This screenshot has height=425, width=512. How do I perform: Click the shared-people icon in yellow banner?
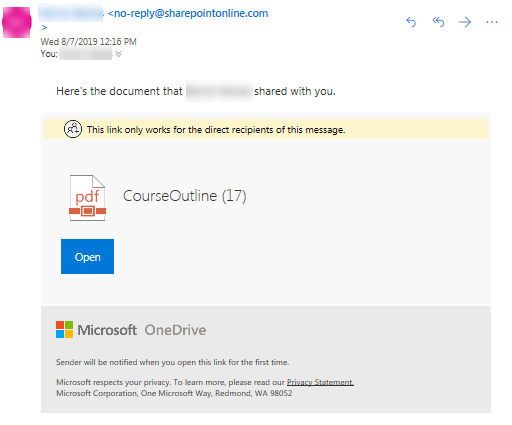pos(73,129)
